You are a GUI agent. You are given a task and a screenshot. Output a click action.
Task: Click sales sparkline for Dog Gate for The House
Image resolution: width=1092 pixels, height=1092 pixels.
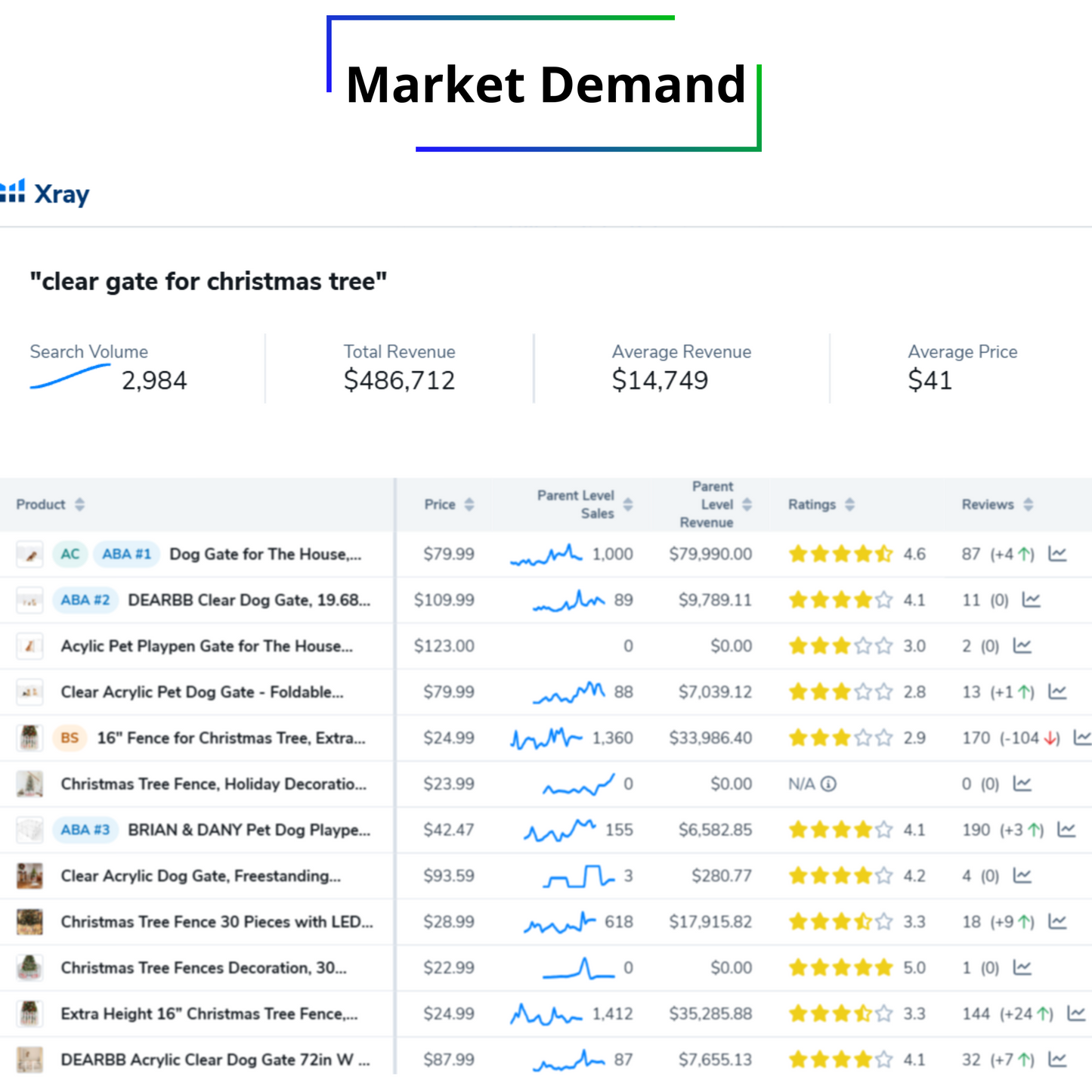pos(546,555)
